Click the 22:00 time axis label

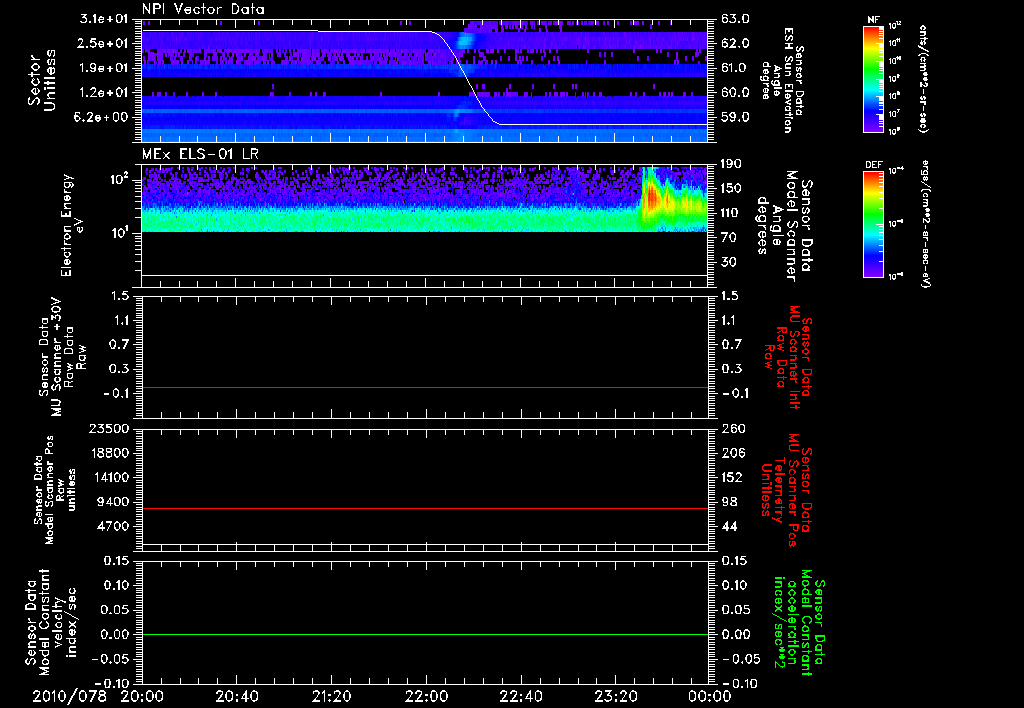coord(426,696)
